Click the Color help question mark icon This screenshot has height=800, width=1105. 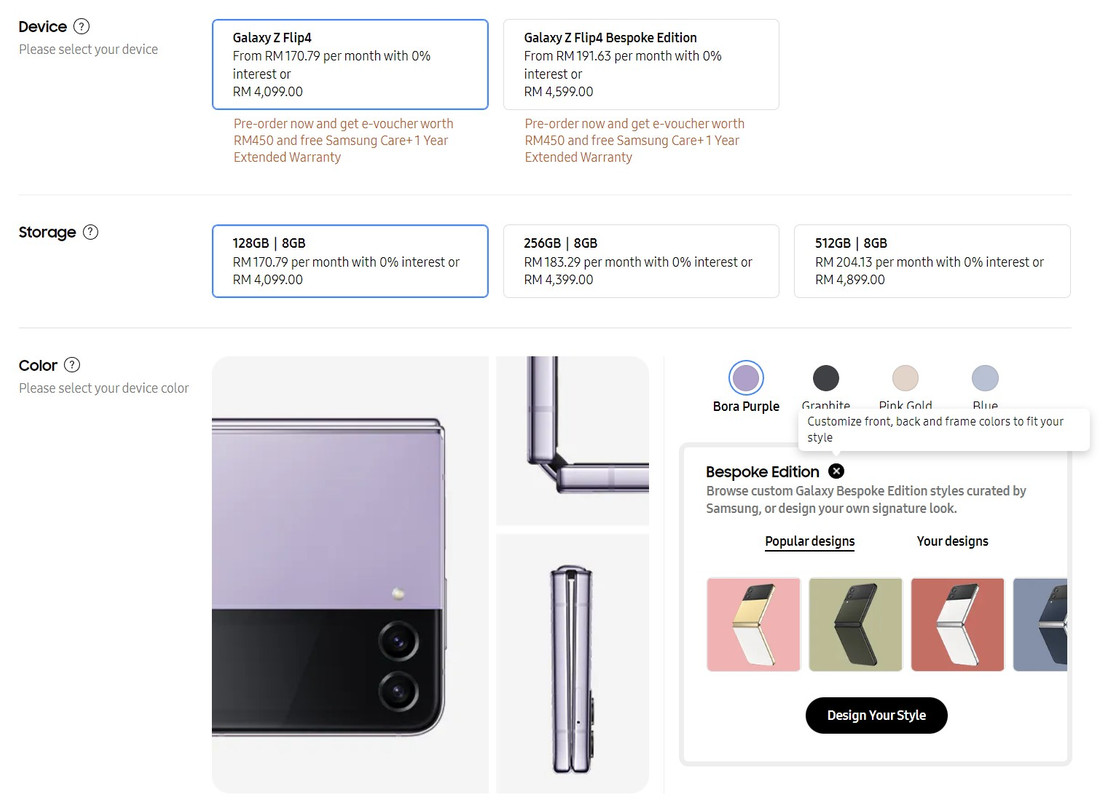pyautogui.click(x=72, y=365)
